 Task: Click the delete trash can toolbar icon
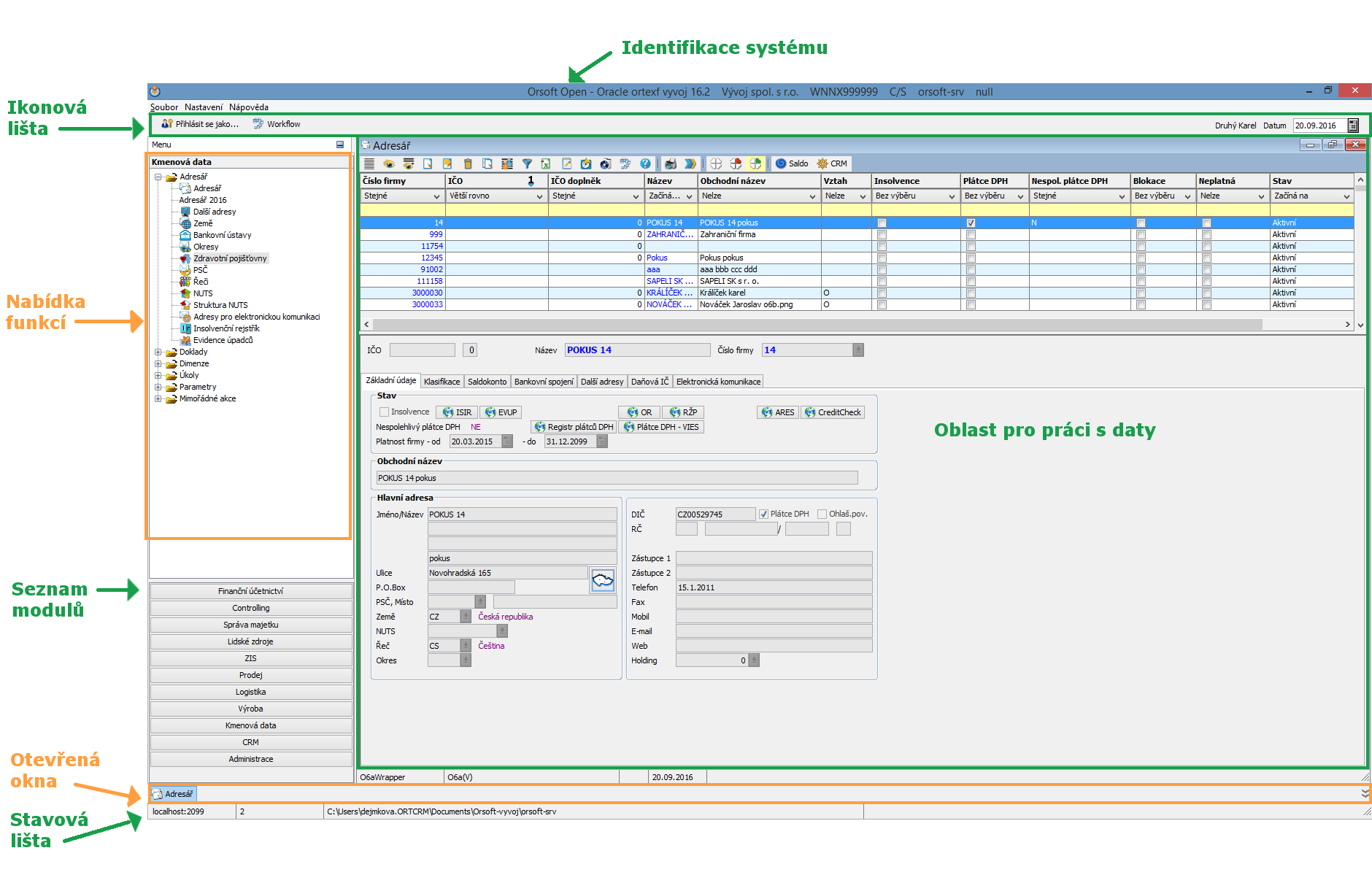(x=468, y=164)
